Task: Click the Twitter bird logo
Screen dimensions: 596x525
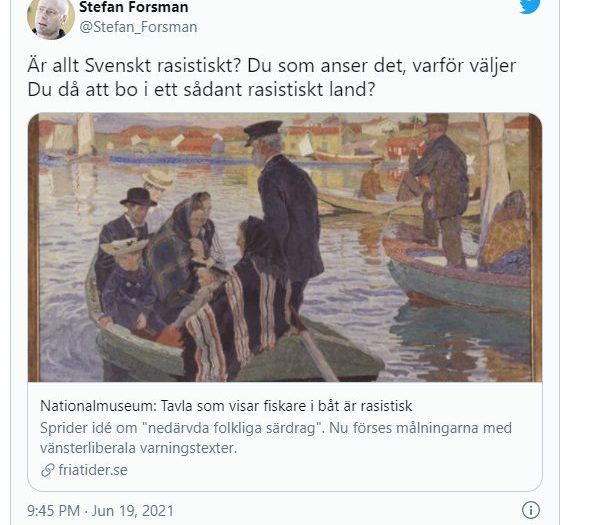Action: click(529, 6)
